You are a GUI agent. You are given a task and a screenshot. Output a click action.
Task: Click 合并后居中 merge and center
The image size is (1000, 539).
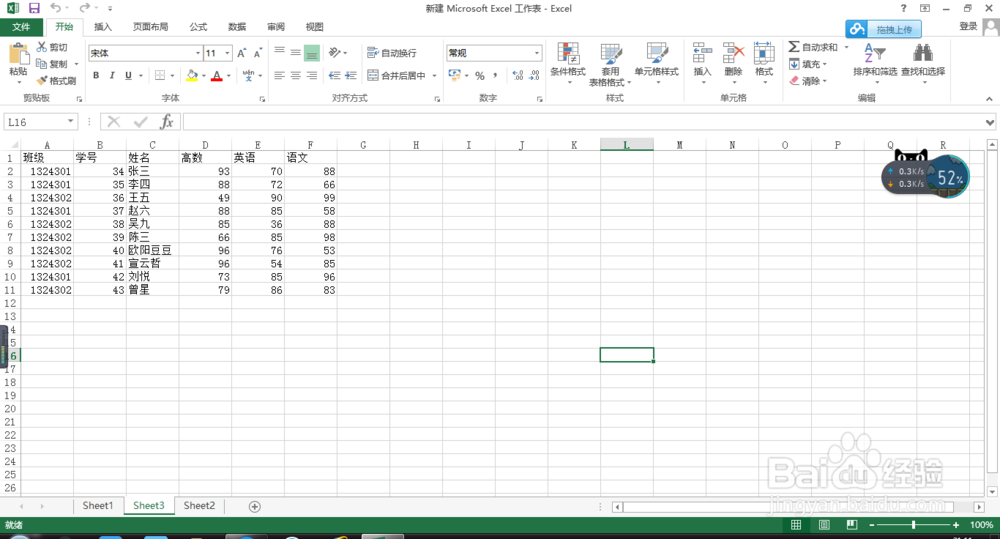tap(397, 75)
